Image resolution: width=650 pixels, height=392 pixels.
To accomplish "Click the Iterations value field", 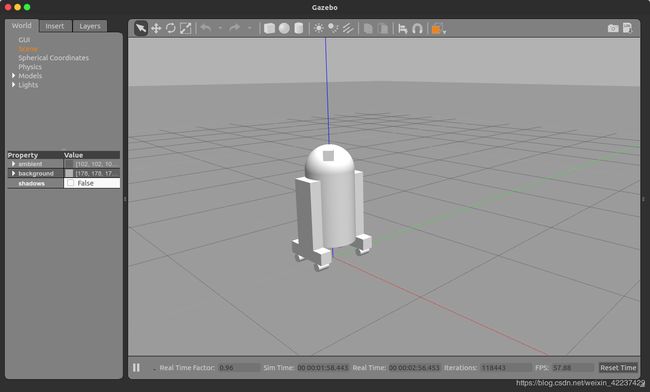I will (506, 368).
